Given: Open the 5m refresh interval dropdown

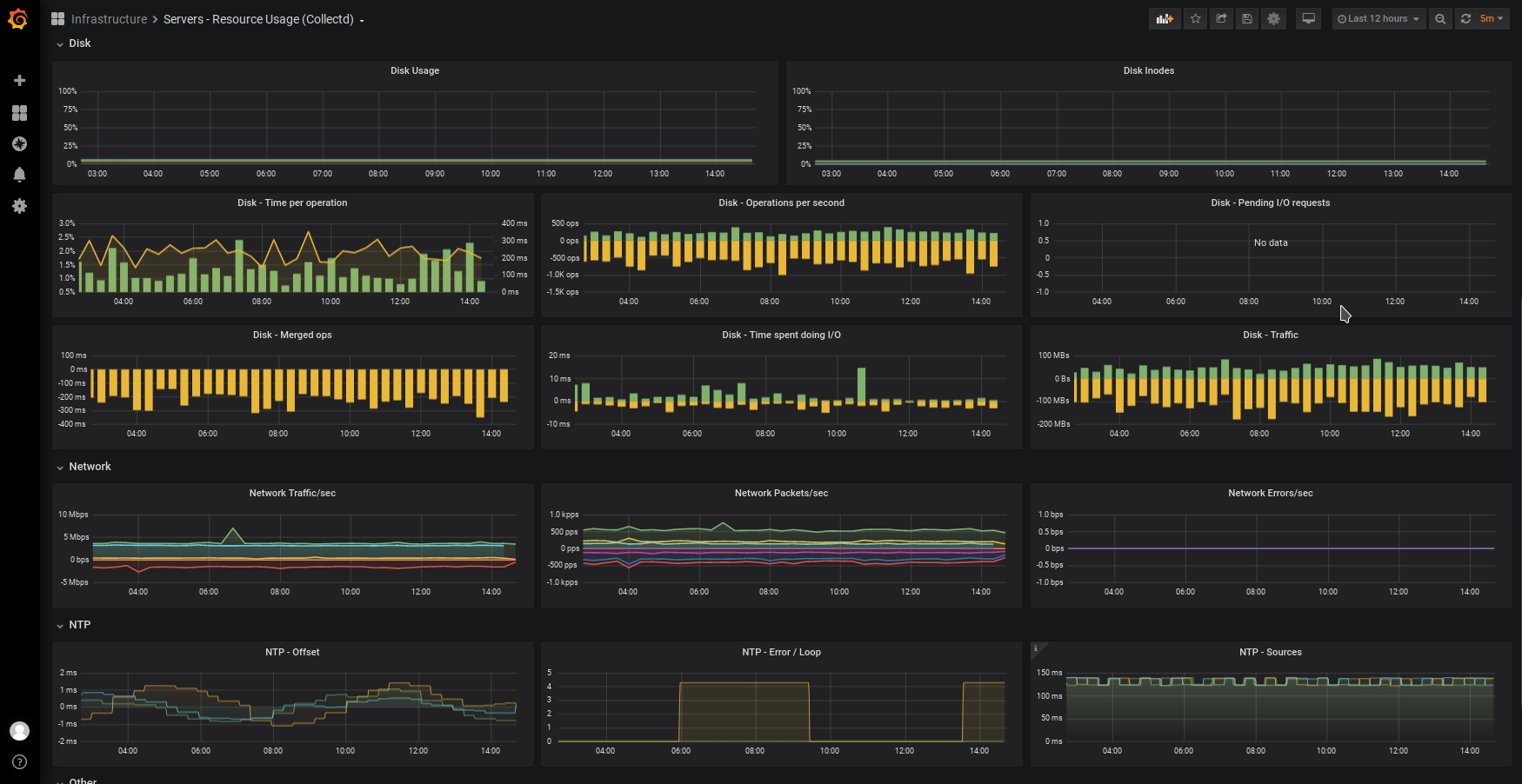Looking at the screenshot, I should pyautogui.click(x=1492, y=18).
